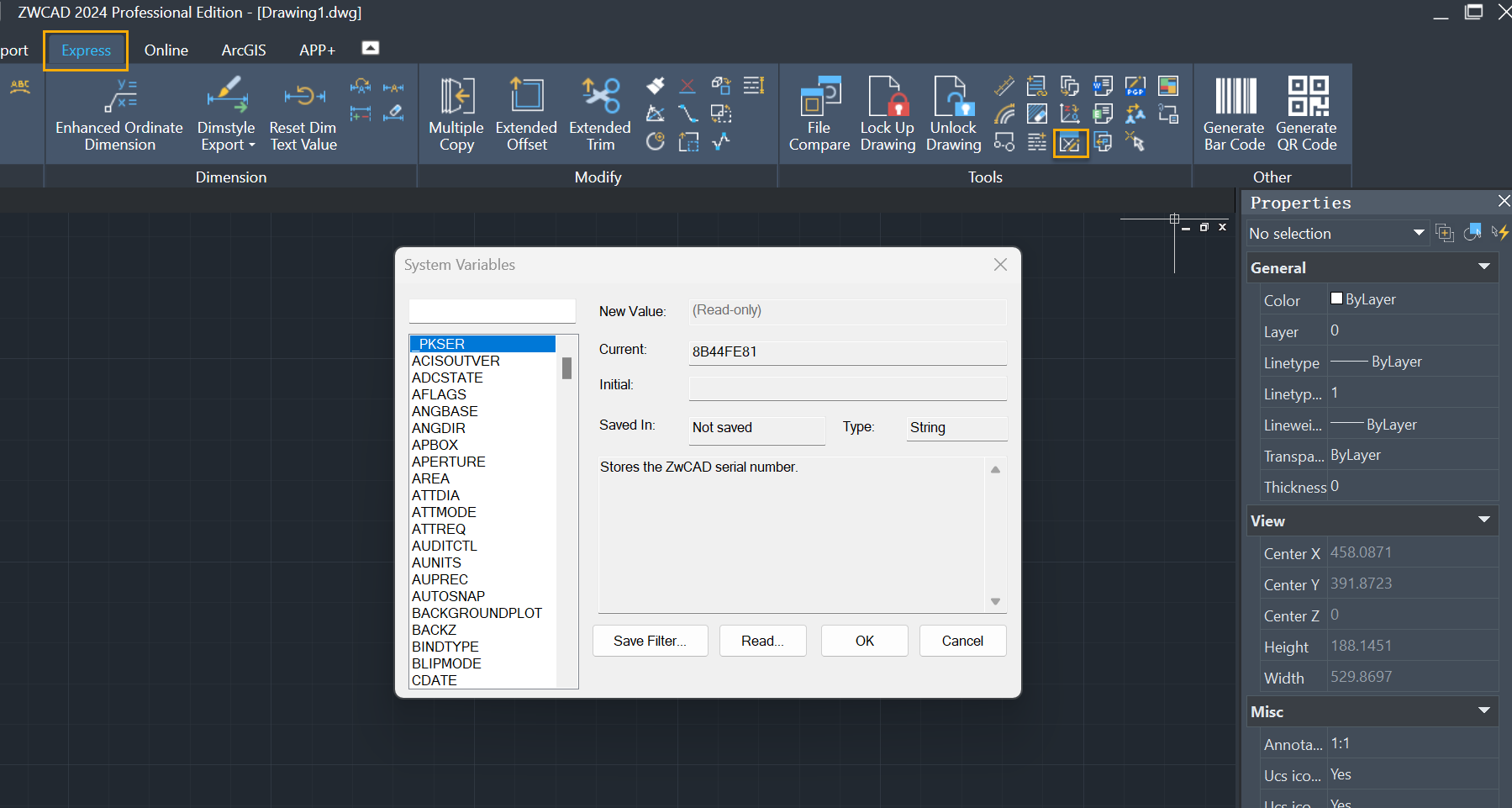Click the diagonal ruler measure icon in Tools

(1004, 86)
